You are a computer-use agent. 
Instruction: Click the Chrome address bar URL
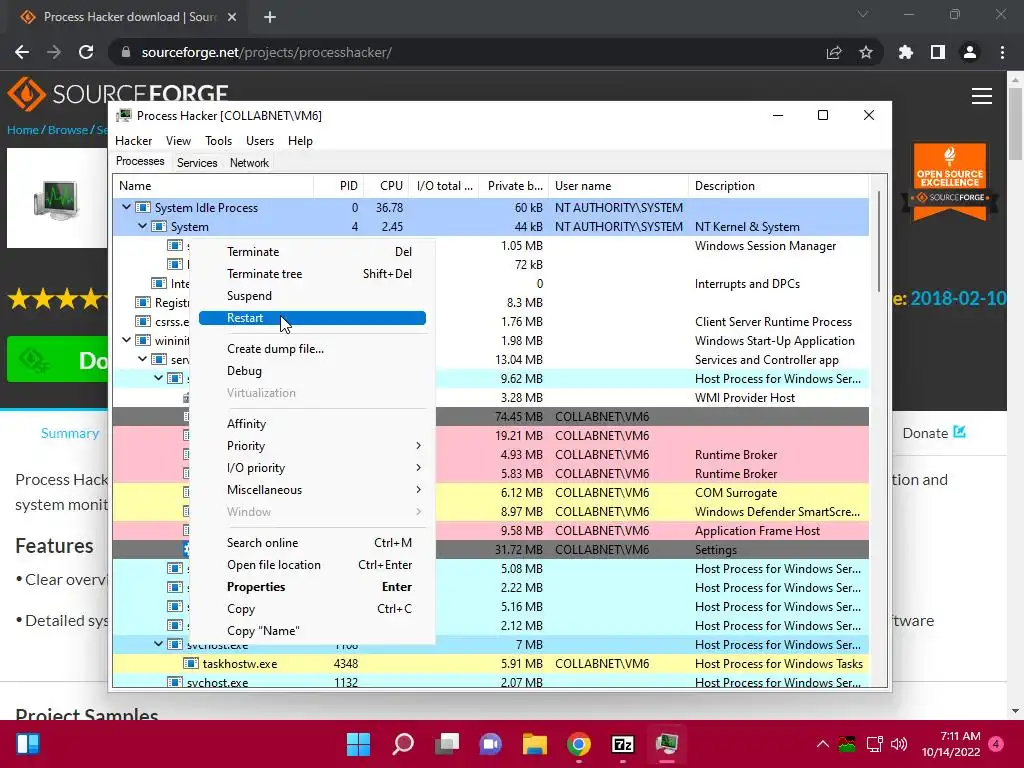(x=266, y=52)
